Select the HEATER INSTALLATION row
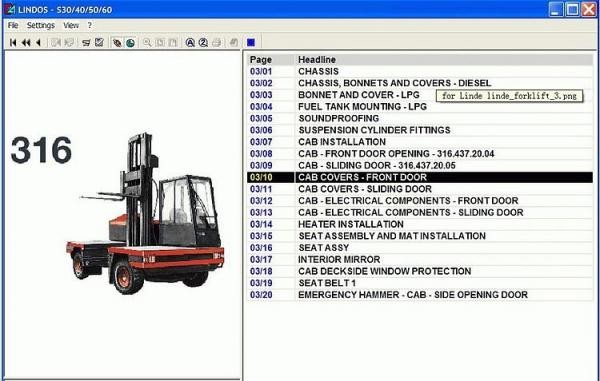The height and width of the screenshot is (381, 600). point(420,224)
